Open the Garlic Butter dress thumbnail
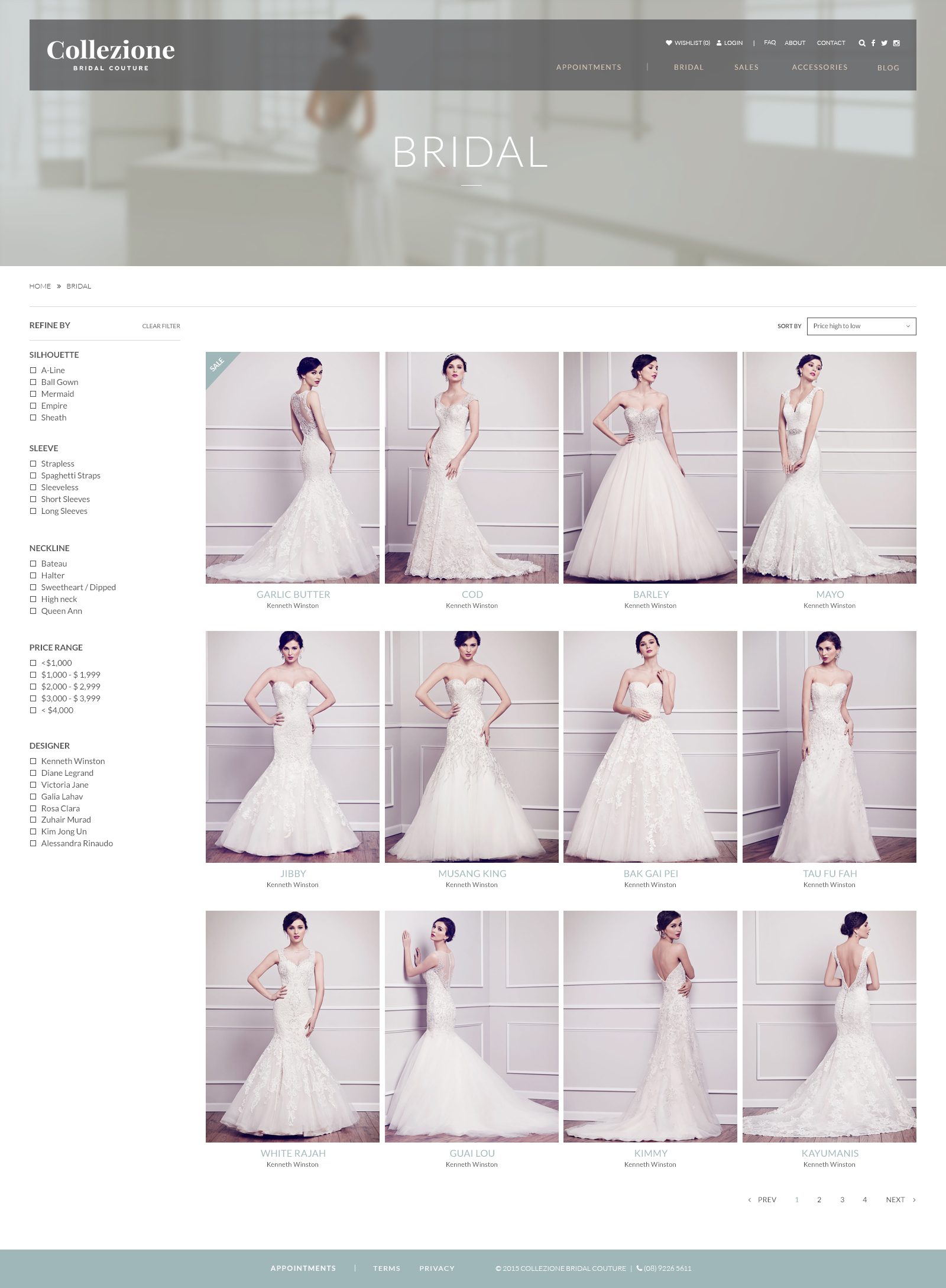This screenshot has height=1288, width=946. [x=293, y=467]
